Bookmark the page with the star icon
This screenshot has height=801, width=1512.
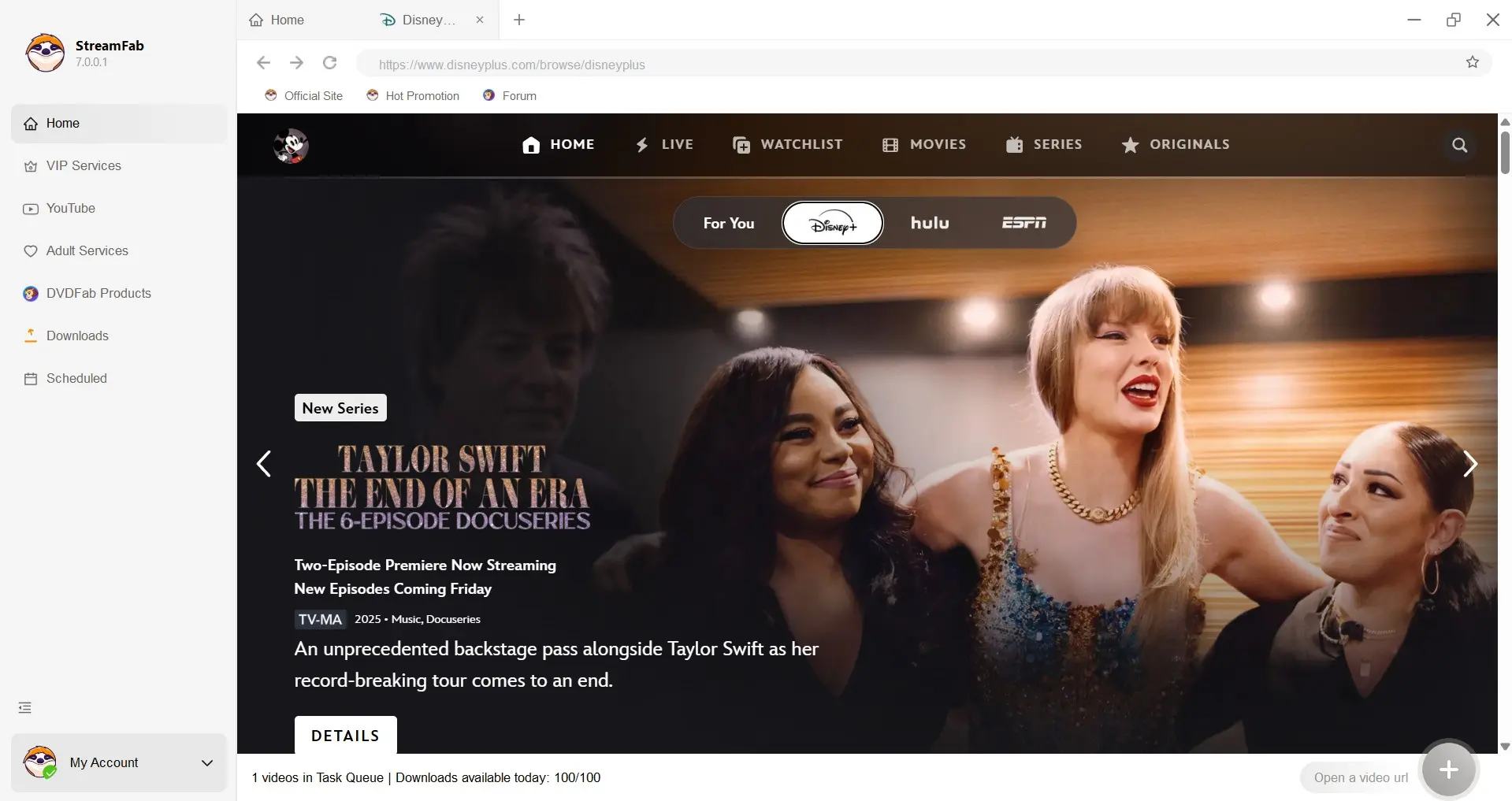[1473, 62]
